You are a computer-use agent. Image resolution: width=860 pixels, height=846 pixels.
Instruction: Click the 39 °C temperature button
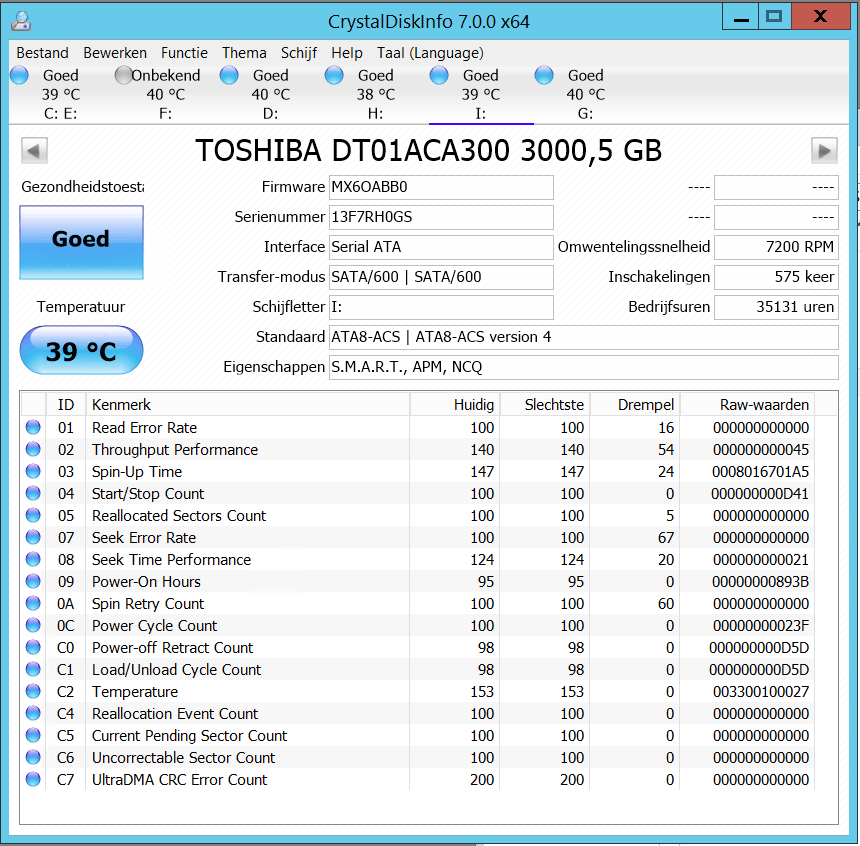[81, 351]
